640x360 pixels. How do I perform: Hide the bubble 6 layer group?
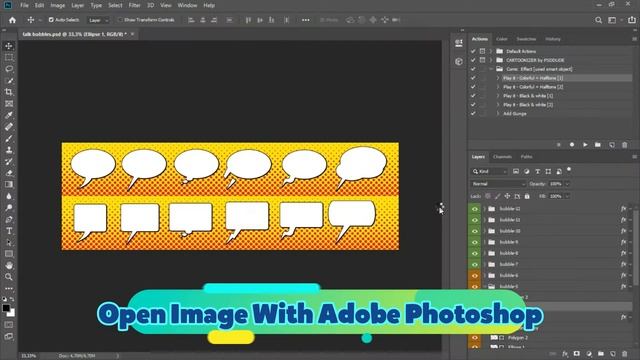[x=475, y=276]
